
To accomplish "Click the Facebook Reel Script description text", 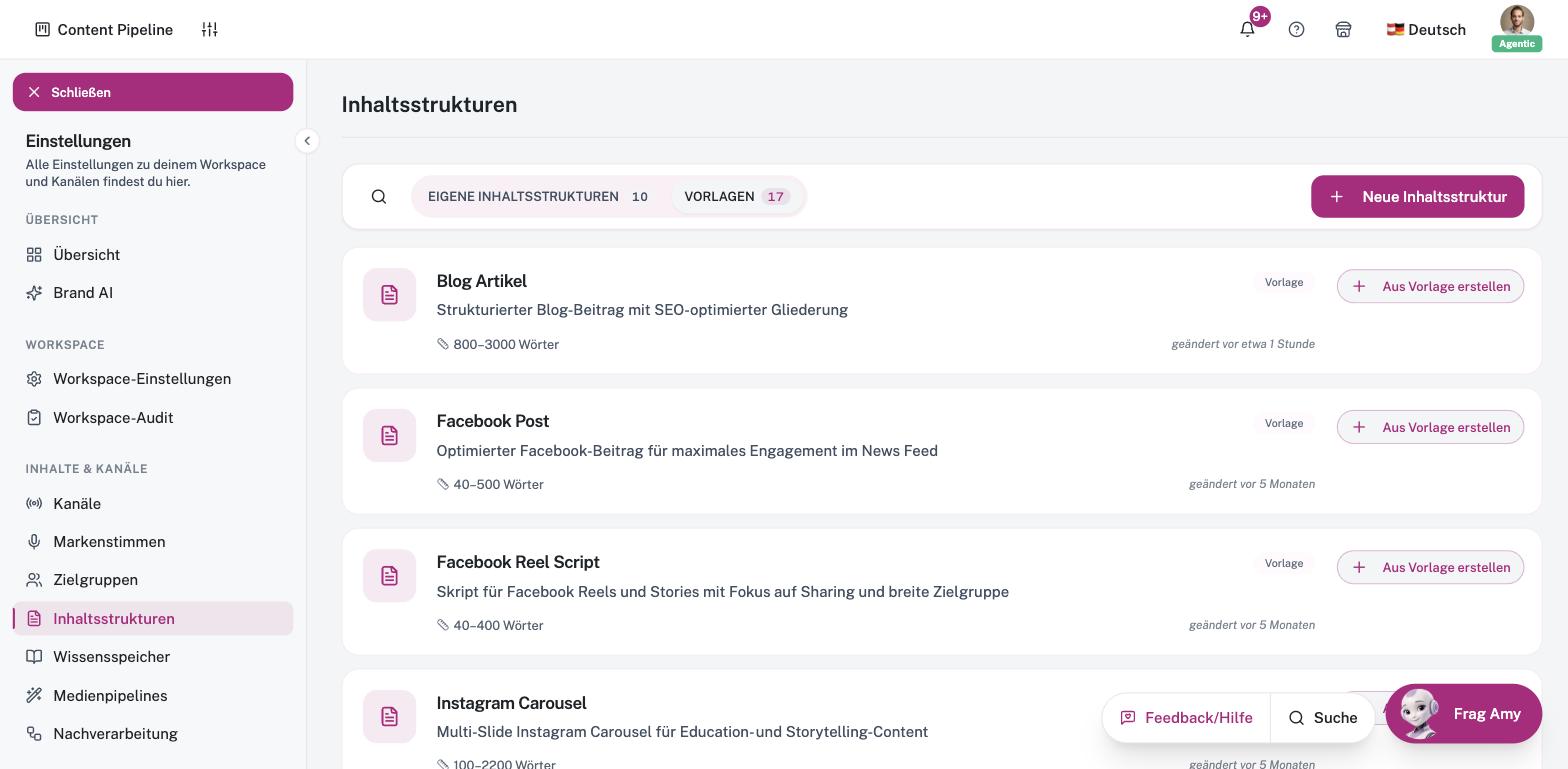I will click(x=723, y=592).
